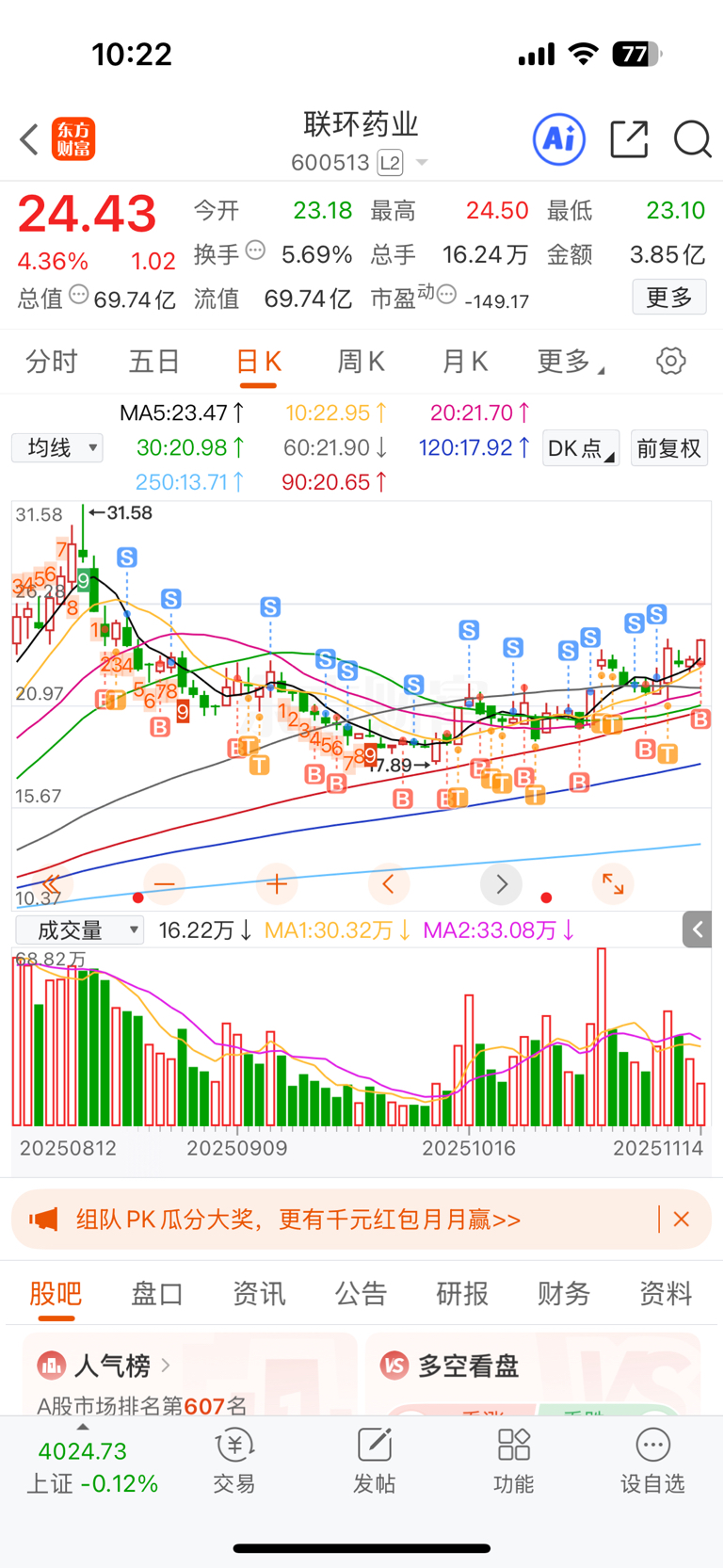The width and height of the screenshot is (724, 1568).
Task: Switch to 研报 tab
Action: click(462, 1293)
